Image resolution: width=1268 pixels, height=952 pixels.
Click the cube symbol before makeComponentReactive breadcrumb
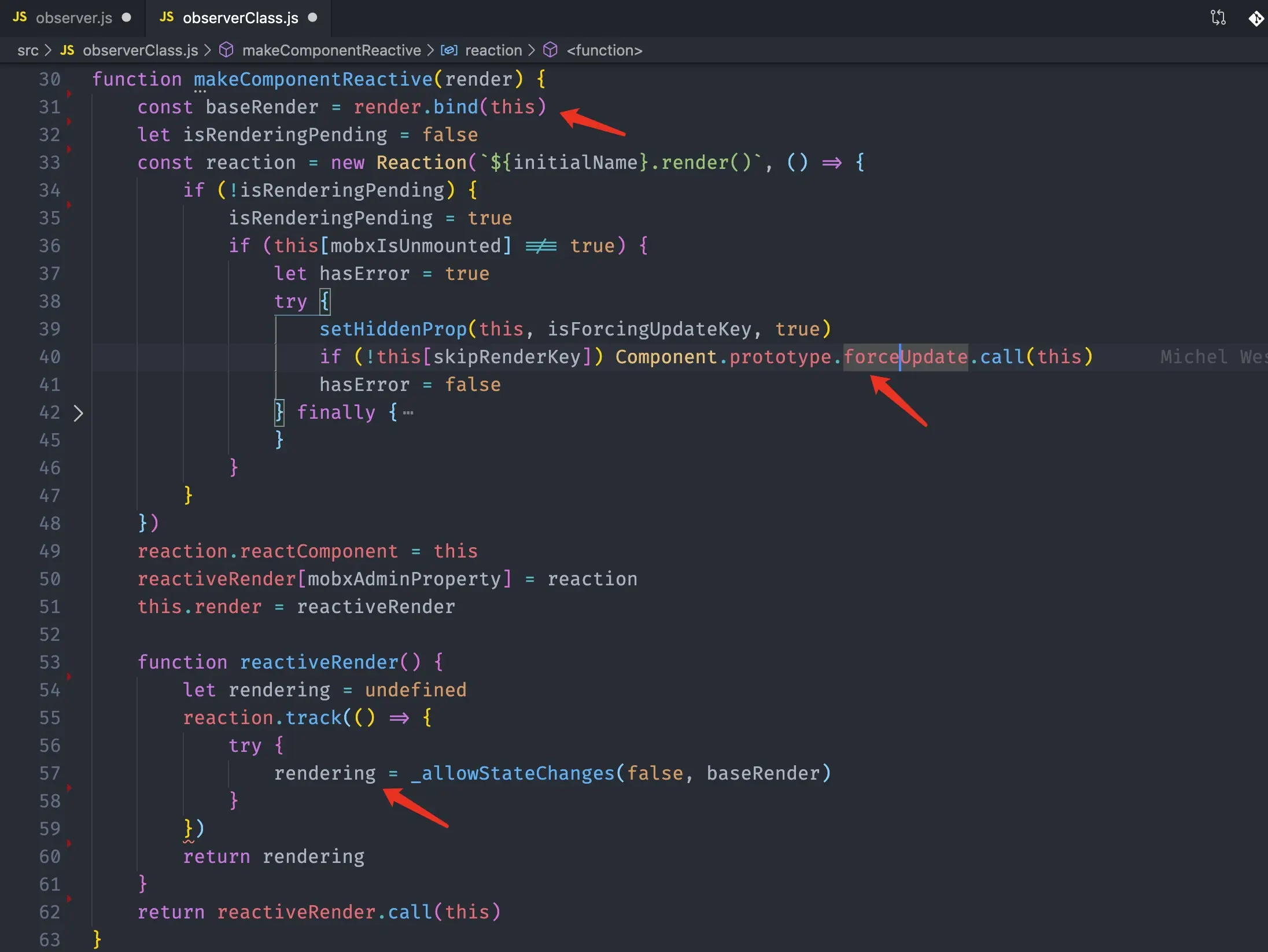point(227,50)
